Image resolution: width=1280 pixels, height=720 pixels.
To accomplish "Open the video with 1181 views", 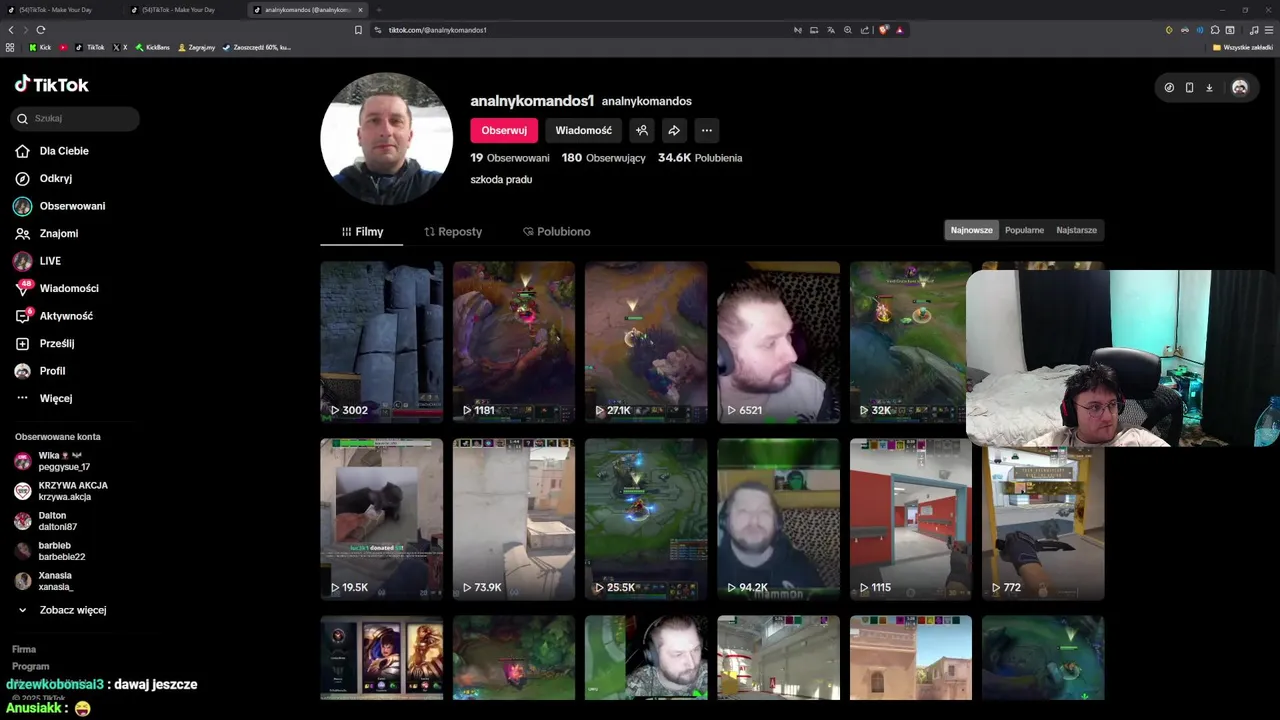I will 514,342.
